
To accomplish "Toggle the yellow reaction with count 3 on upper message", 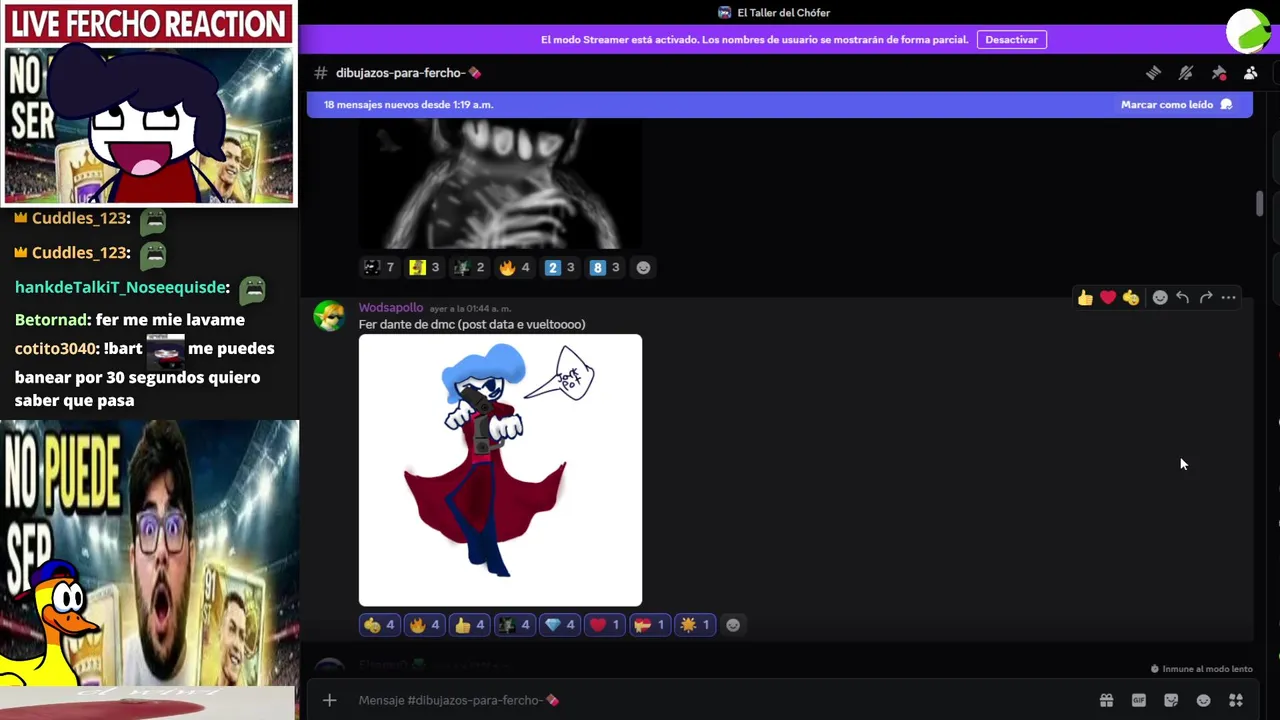I will [424, 267].
